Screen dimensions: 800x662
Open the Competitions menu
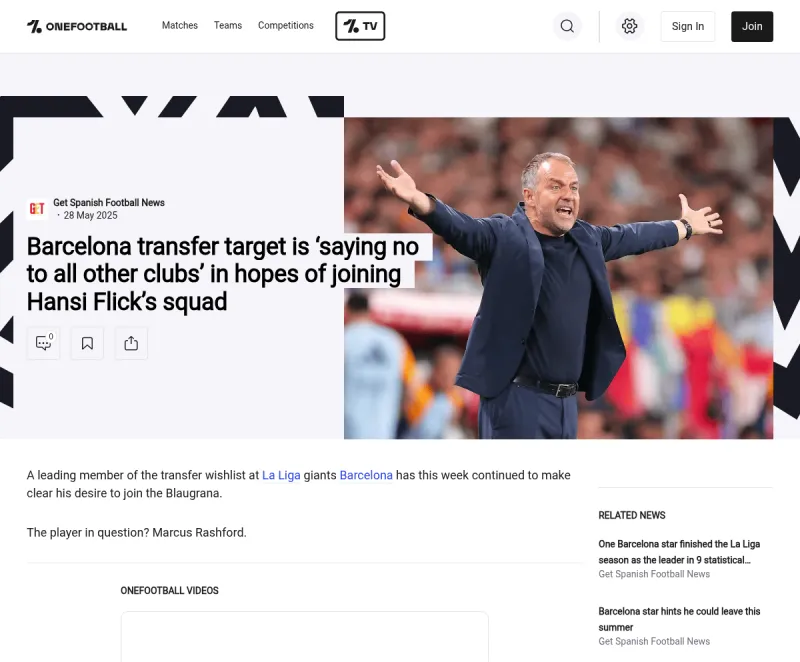pyautogui.click(x=286, y=26)
